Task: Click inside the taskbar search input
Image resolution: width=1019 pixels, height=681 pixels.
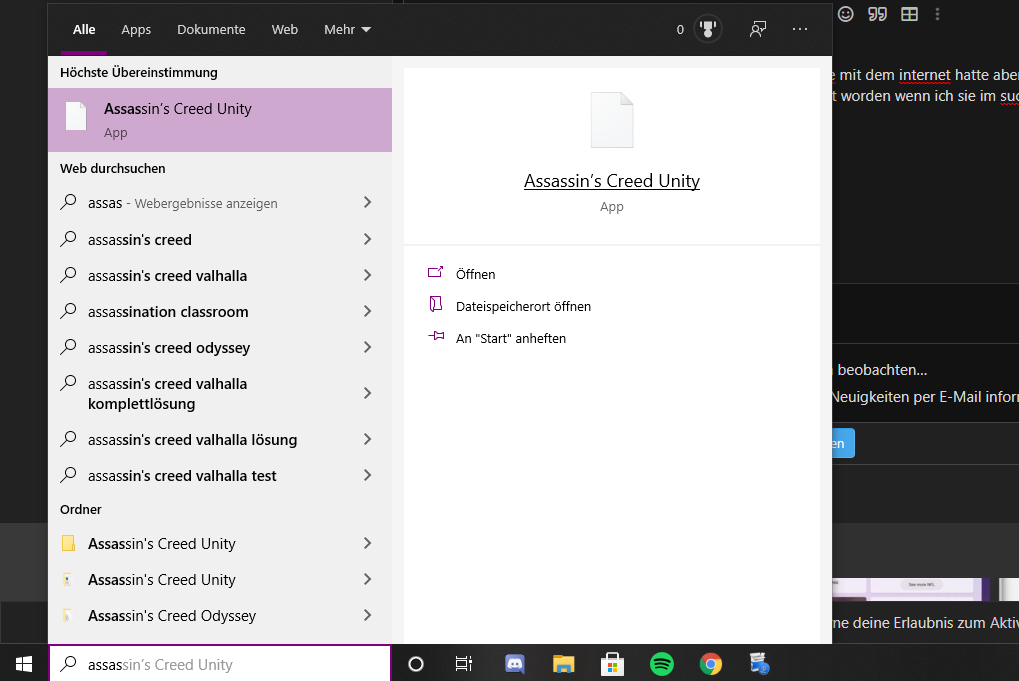Action: (220, 663)
